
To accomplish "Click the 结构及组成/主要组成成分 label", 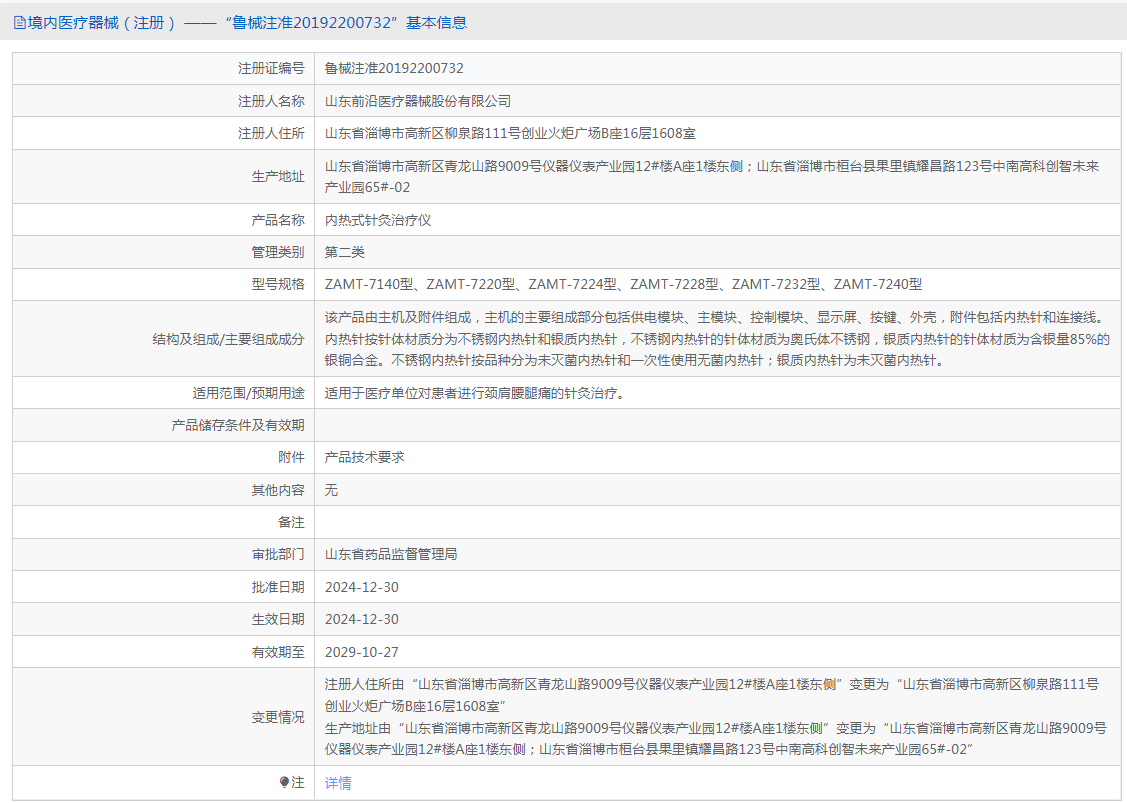I will [228, 339].
